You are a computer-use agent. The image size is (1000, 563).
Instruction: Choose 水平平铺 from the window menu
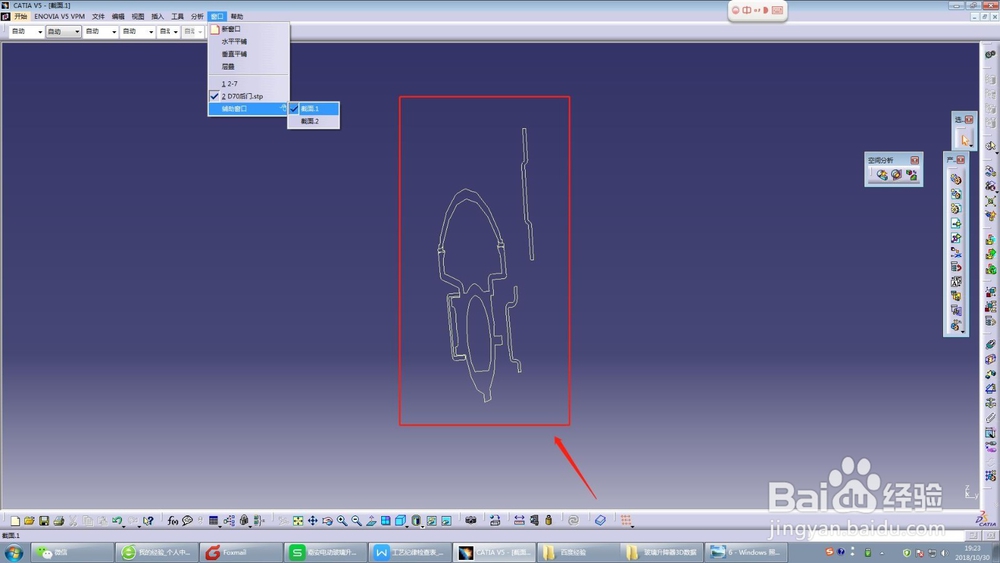(249, 41)
